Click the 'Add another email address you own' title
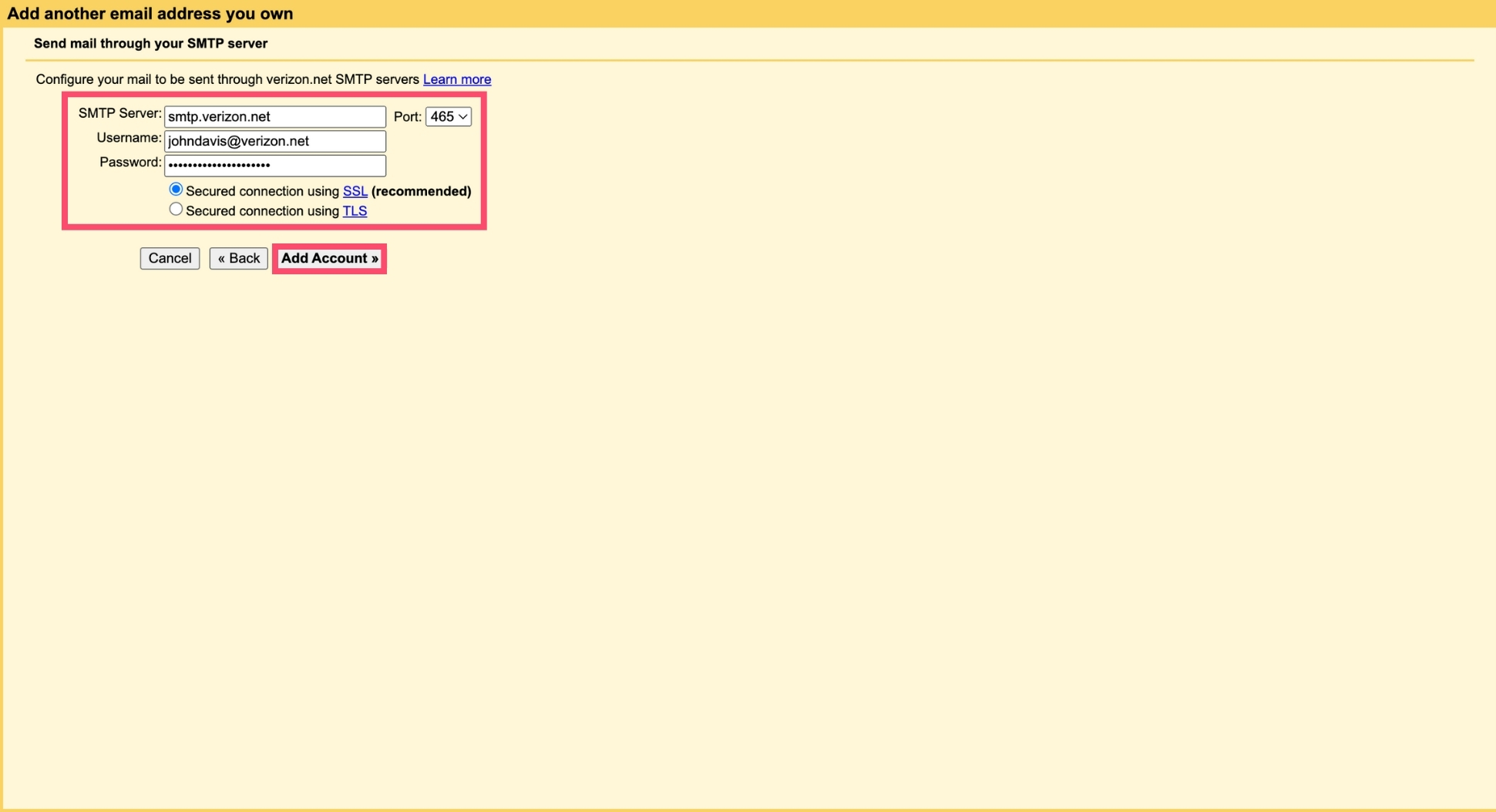 click(150, 13)
